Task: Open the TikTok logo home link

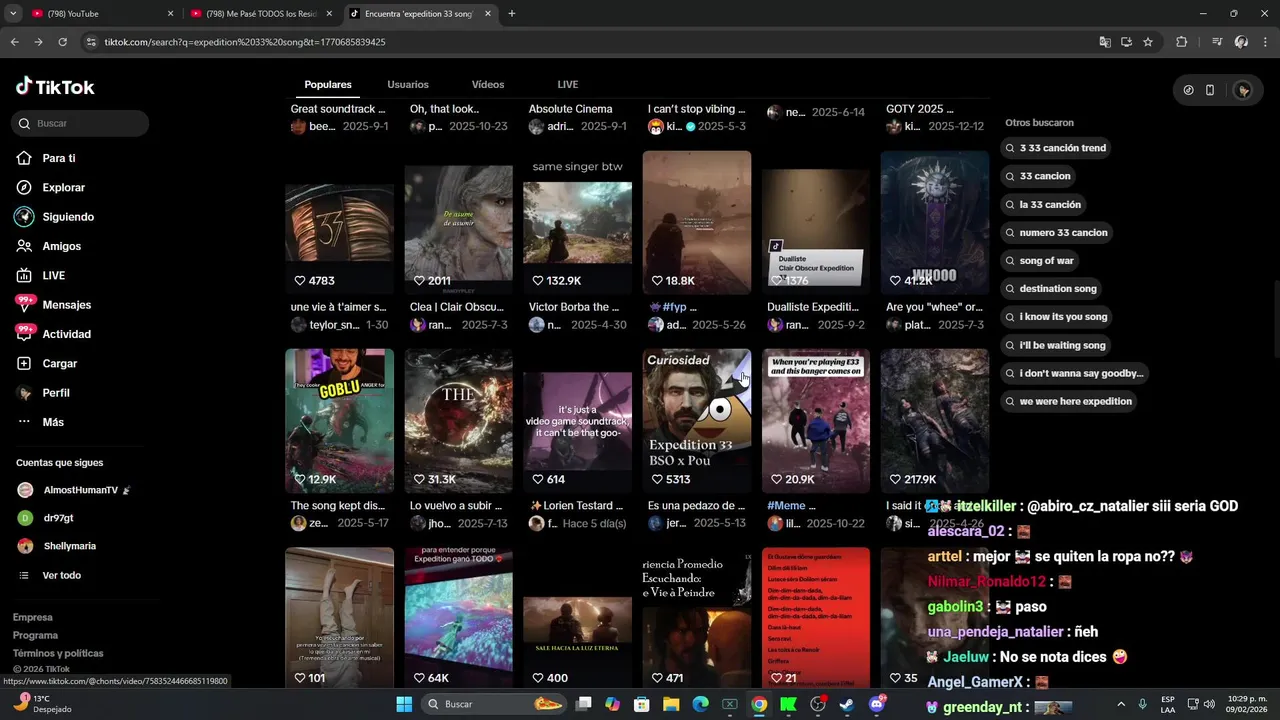Action: 55,87
